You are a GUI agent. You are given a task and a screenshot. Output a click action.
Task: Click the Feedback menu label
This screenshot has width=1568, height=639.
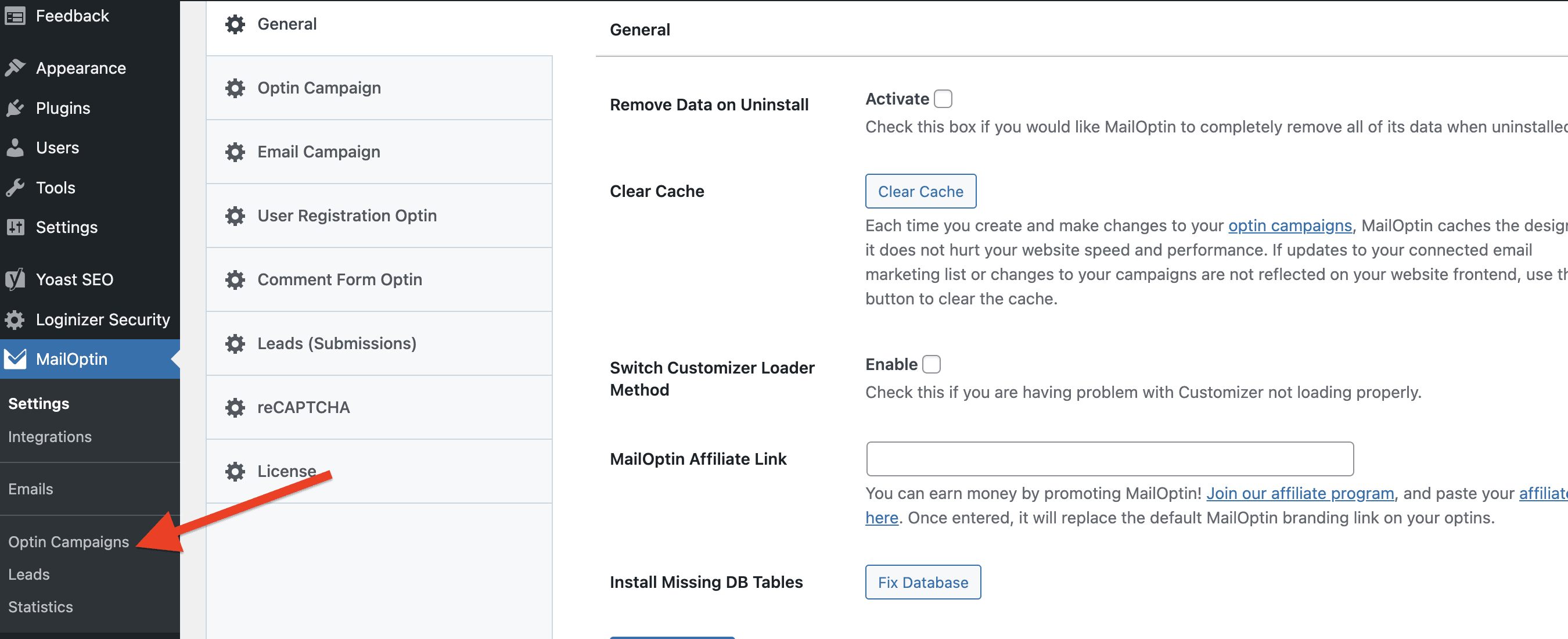tap(73, 16)
